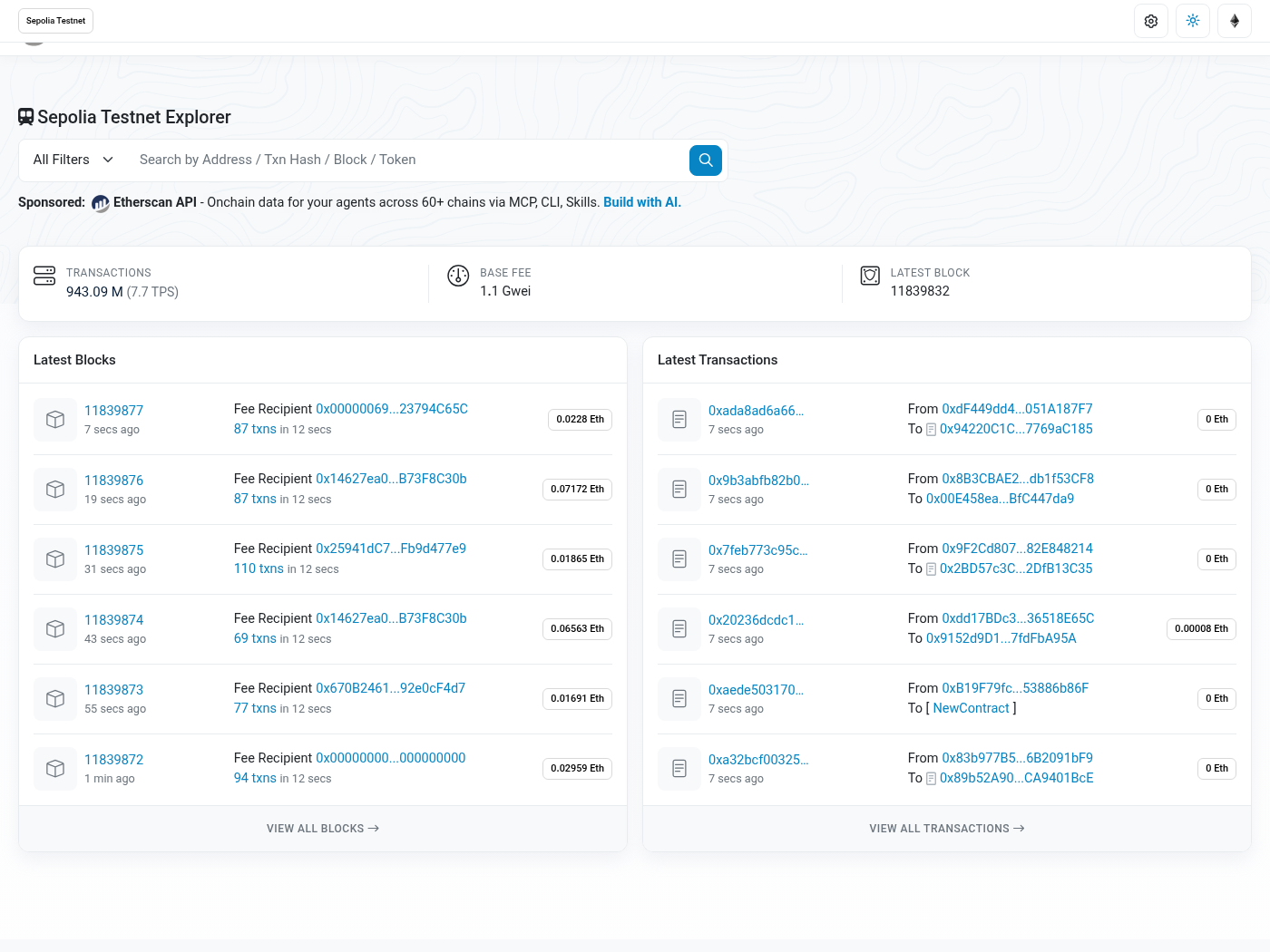Click the block cube icon for 11839874
This screenshot has height=952, width=1270.
pyautogui.click(x=55, y=629)
